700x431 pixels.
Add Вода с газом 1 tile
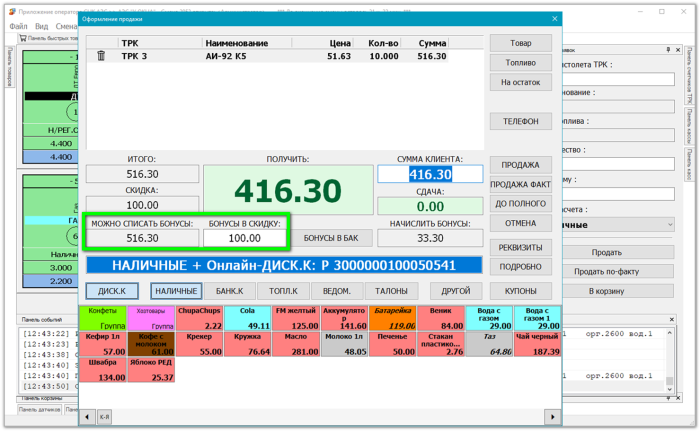[537, 318]
